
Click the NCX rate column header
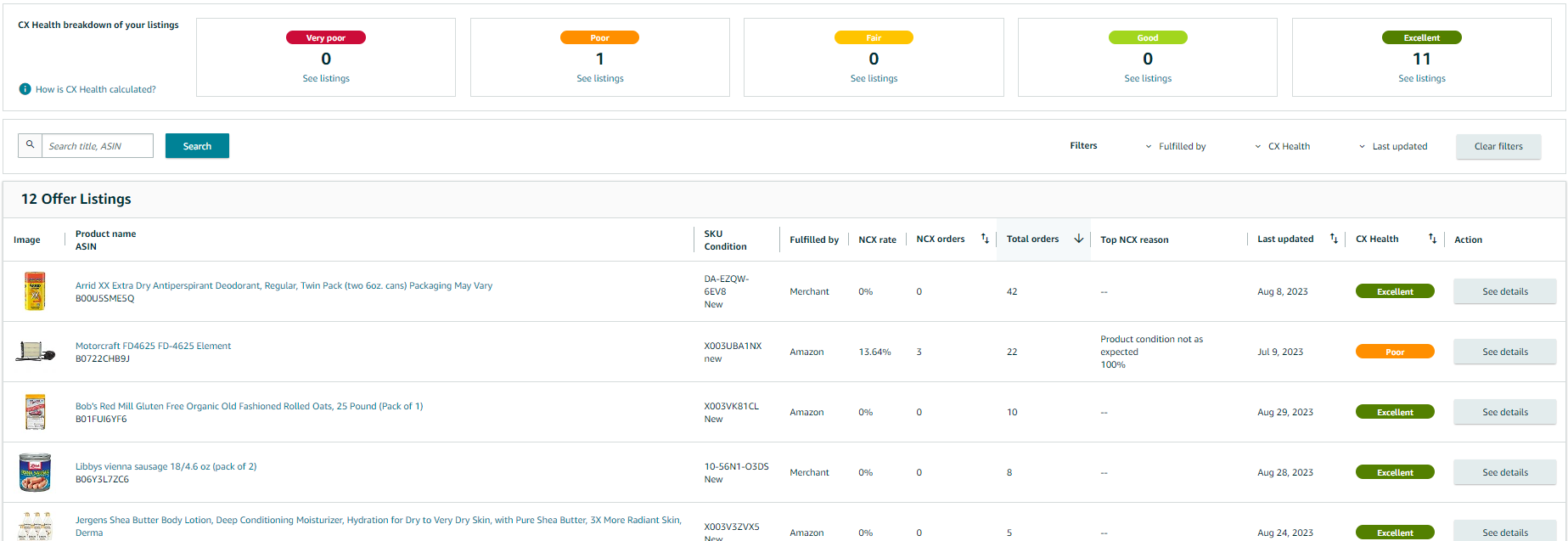click(x=877, y=240)
